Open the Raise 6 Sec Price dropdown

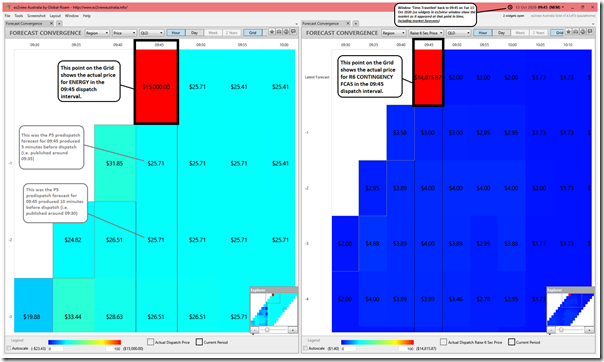pyautogui.click(x=426, y=33)
